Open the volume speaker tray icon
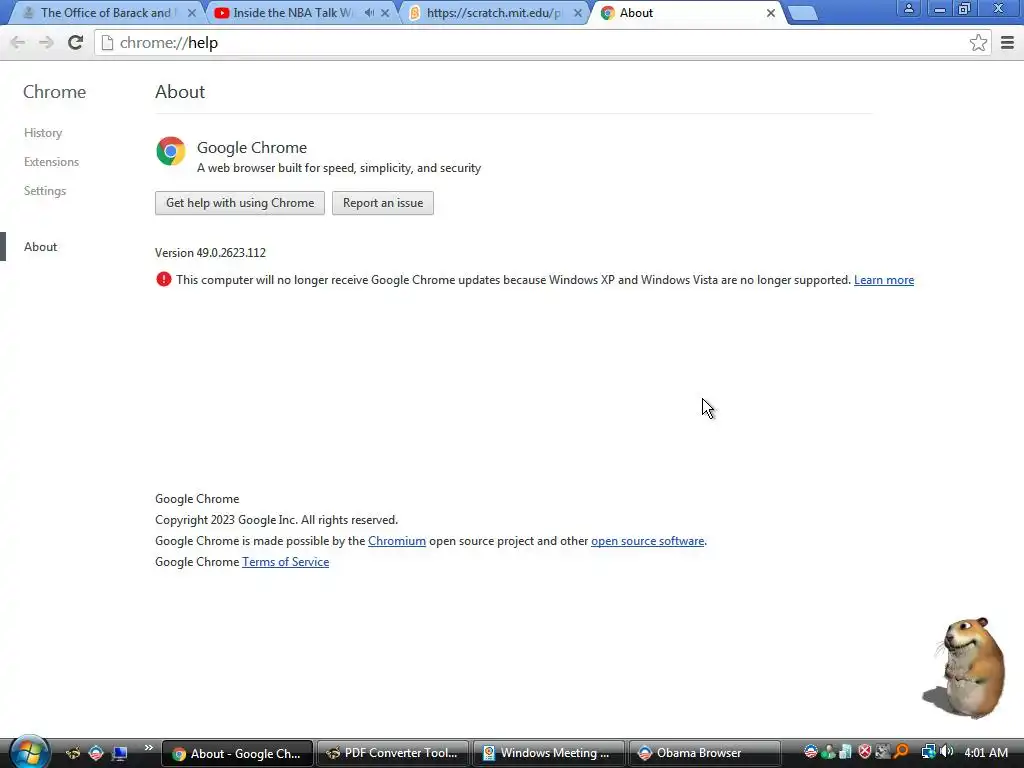 click(x=946, y=752)
